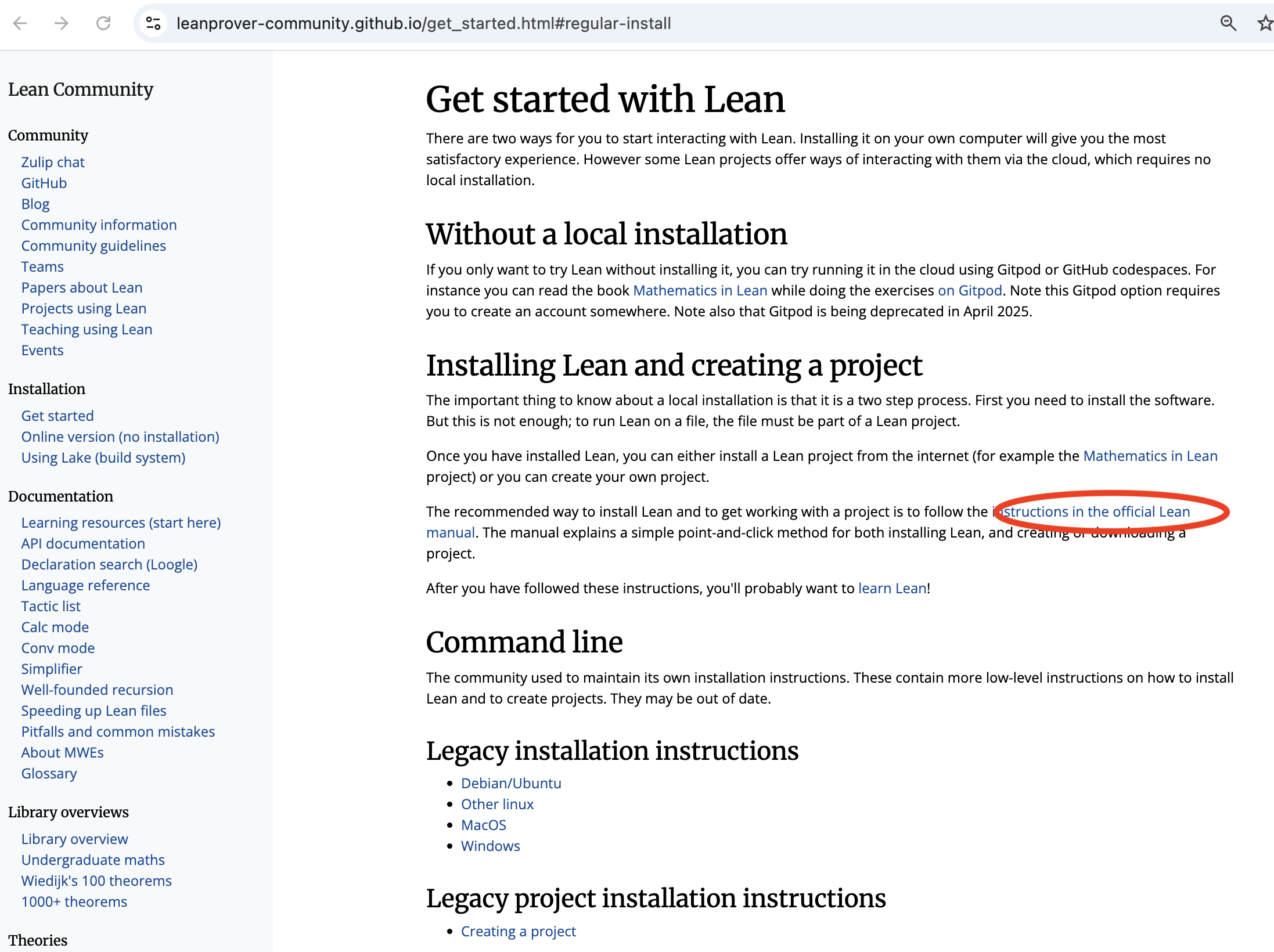Open the on Gitpod link

coord(970,290)
